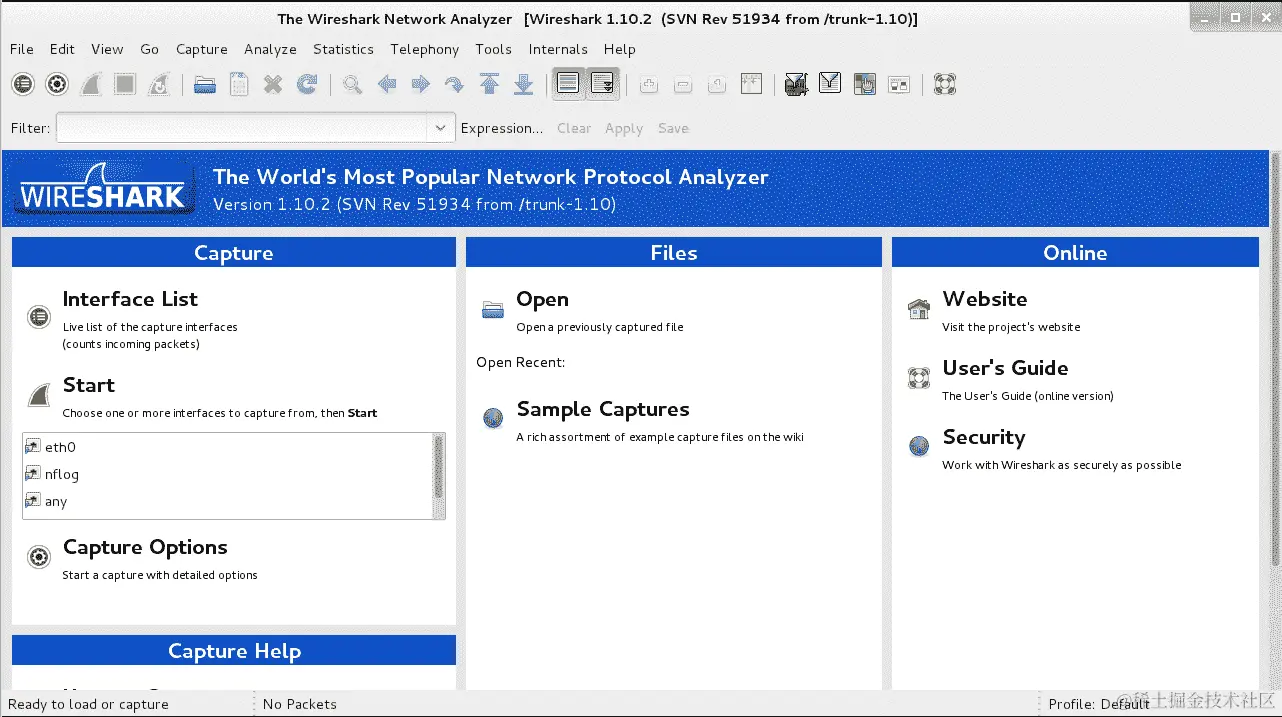Click the find packet magnifier toolbar icon
Image resolution: width=1282 pixels, height=717 pixels.
point(352,84)
